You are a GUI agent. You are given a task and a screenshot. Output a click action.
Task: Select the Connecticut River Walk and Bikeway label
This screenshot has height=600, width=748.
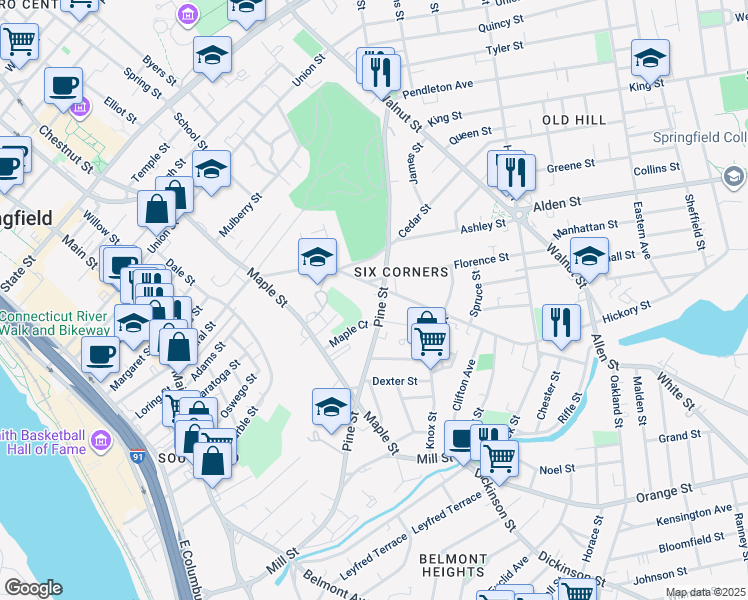coord(55,323)
